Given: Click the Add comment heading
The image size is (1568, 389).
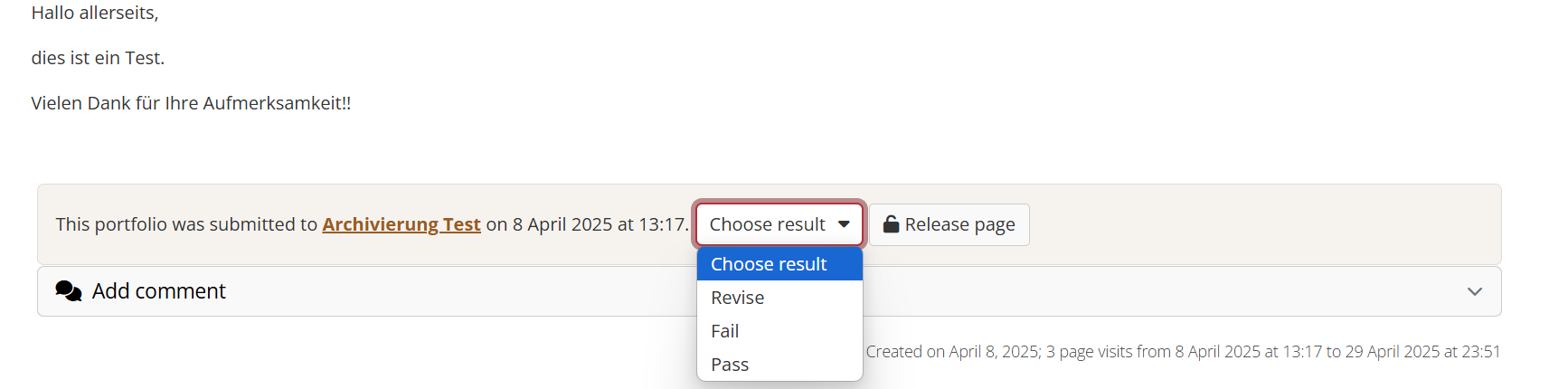Looking at the screenshot, I should pyautogui.click(x=159, y=291).
